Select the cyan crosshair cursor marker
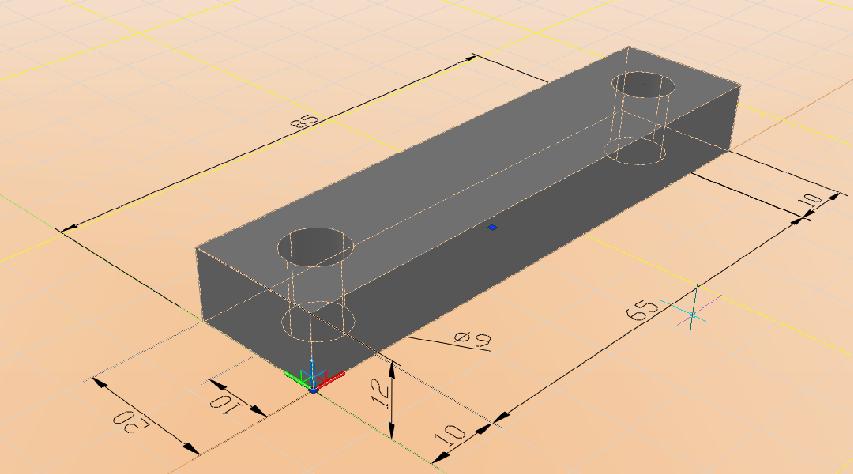The width and height of the screenshot is (853, 474). 693,314
